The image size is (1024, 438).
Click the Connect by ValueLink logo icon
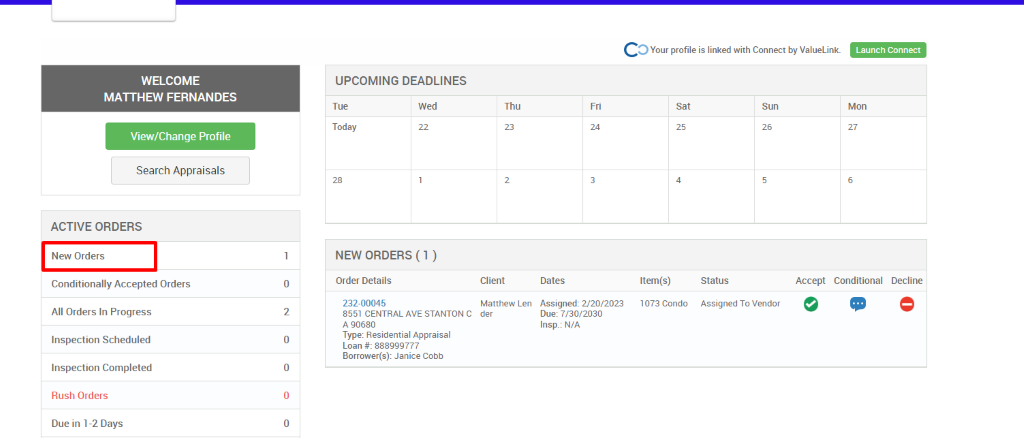(x=635, y=50)
